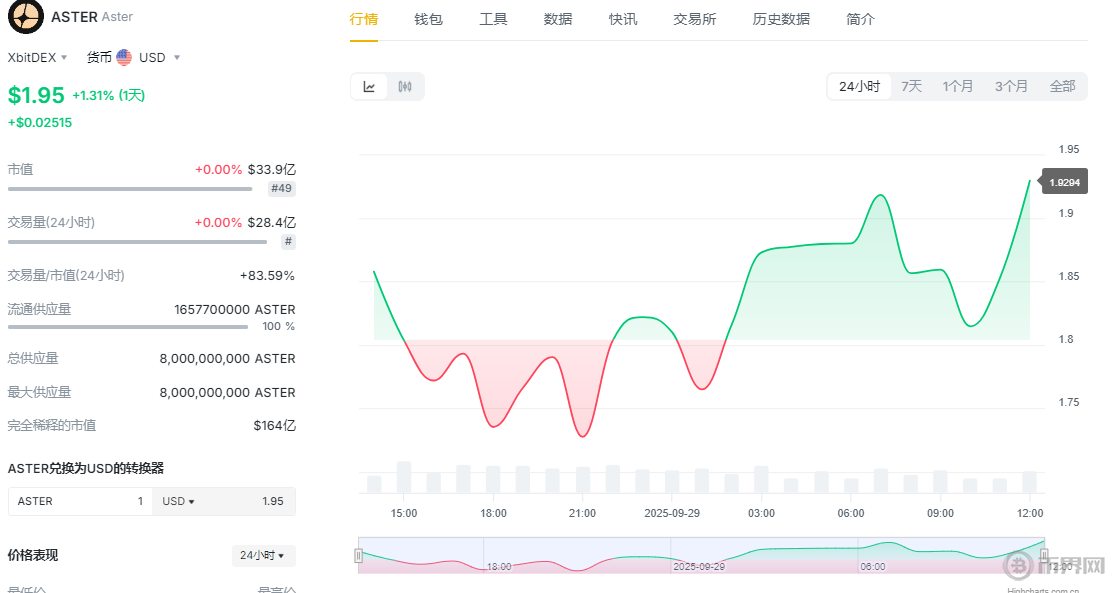The width and height of the screenshot is (1116, 593).
Task: Switch to candlestick chart view icon
Action: [405, 87]
